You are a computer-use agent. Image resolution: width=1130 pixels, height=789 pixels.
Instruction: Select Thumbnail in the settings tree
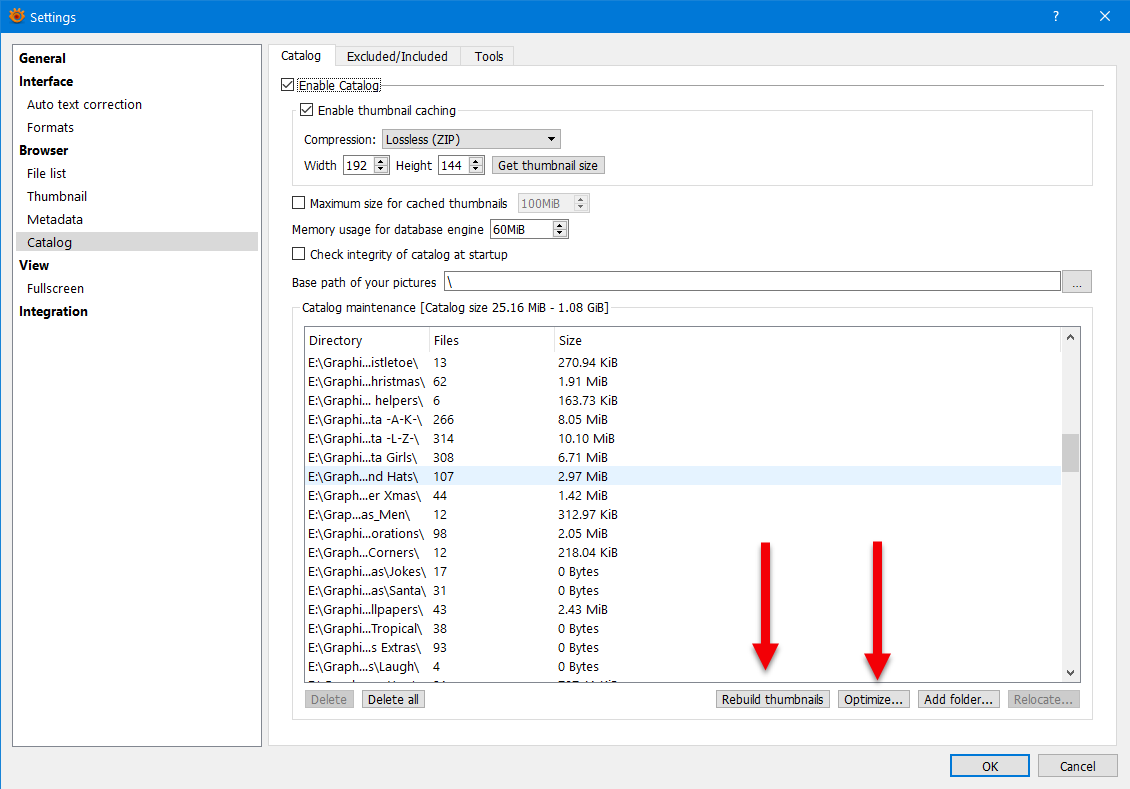(57, 197)
